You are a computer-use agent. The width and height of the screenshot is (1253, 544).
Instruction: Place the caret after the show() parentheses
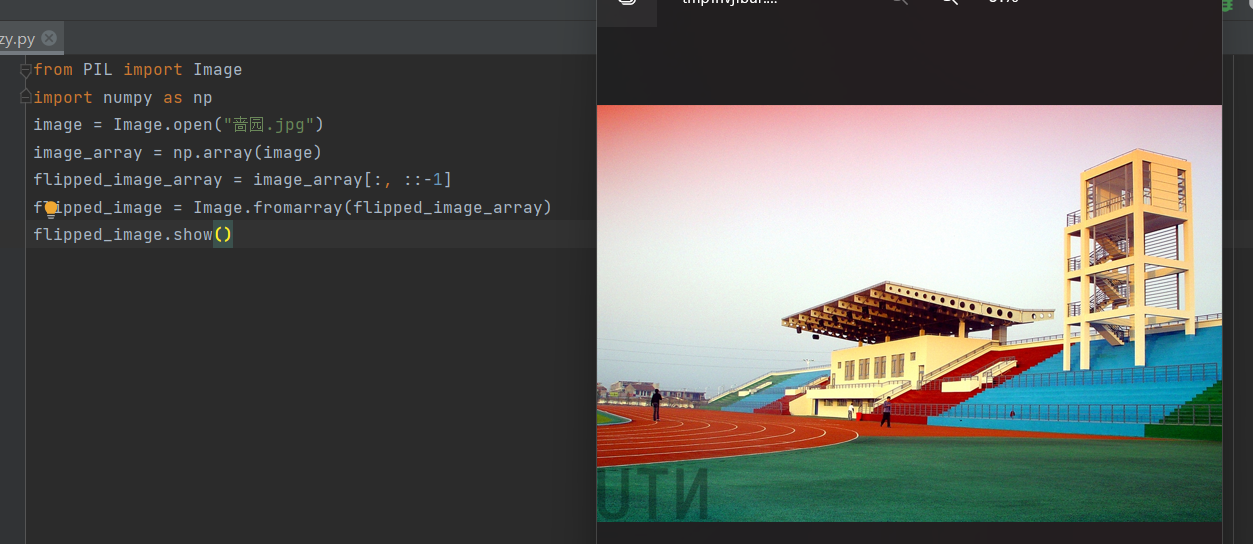233,235
